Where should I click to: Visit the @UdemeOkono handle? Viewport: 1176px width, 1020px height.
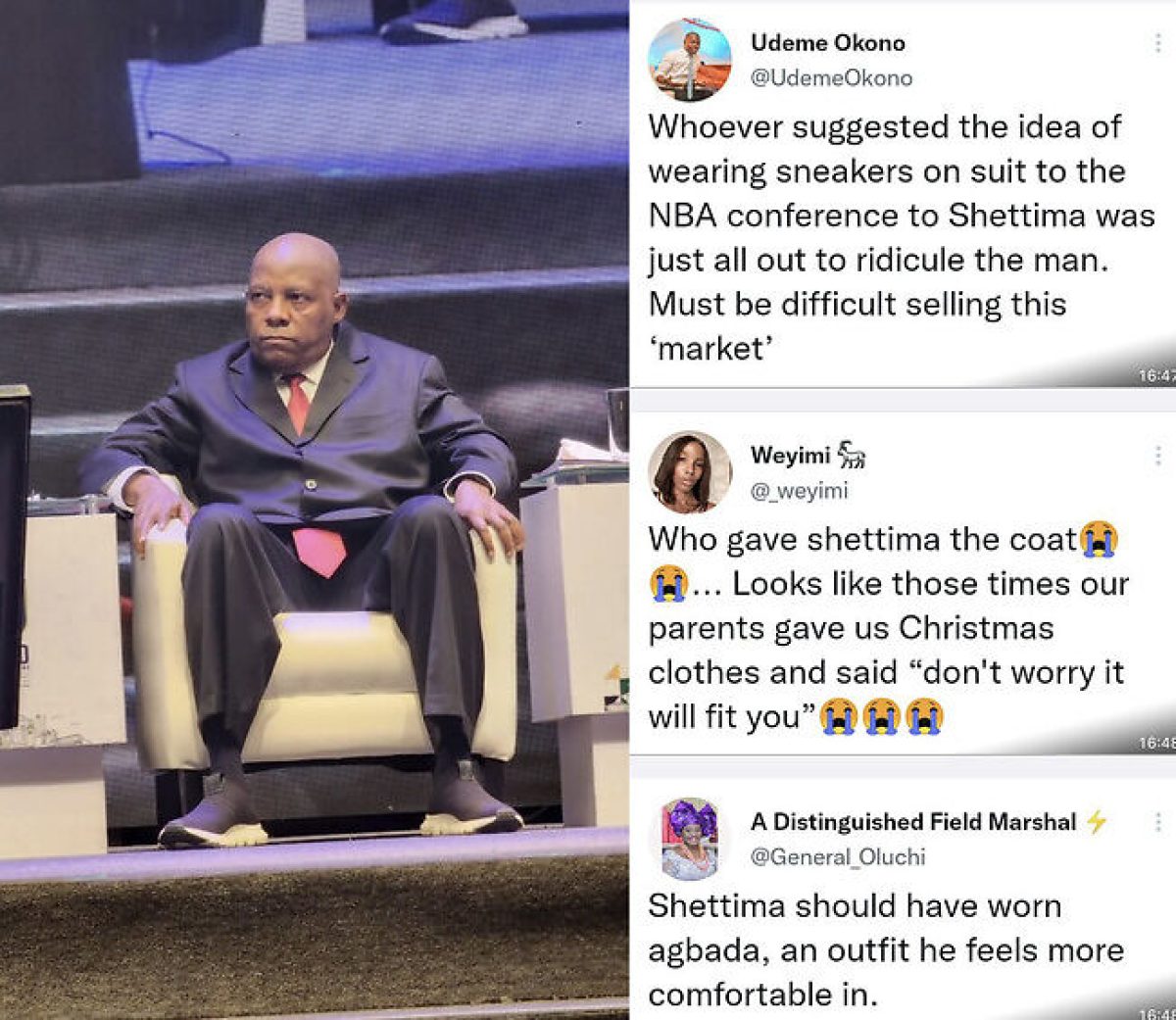click(x=831, y=78)
